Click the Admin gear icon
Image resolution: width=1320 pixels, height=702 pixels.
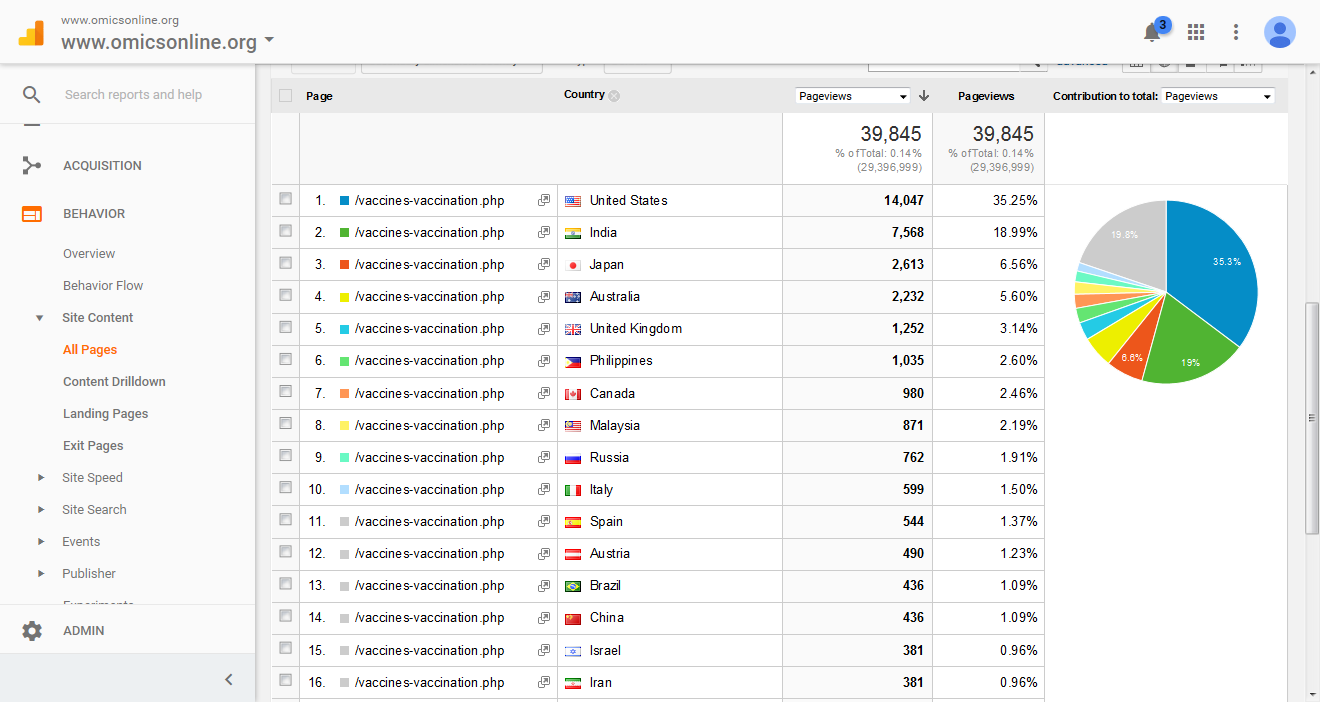pos(32,631)
